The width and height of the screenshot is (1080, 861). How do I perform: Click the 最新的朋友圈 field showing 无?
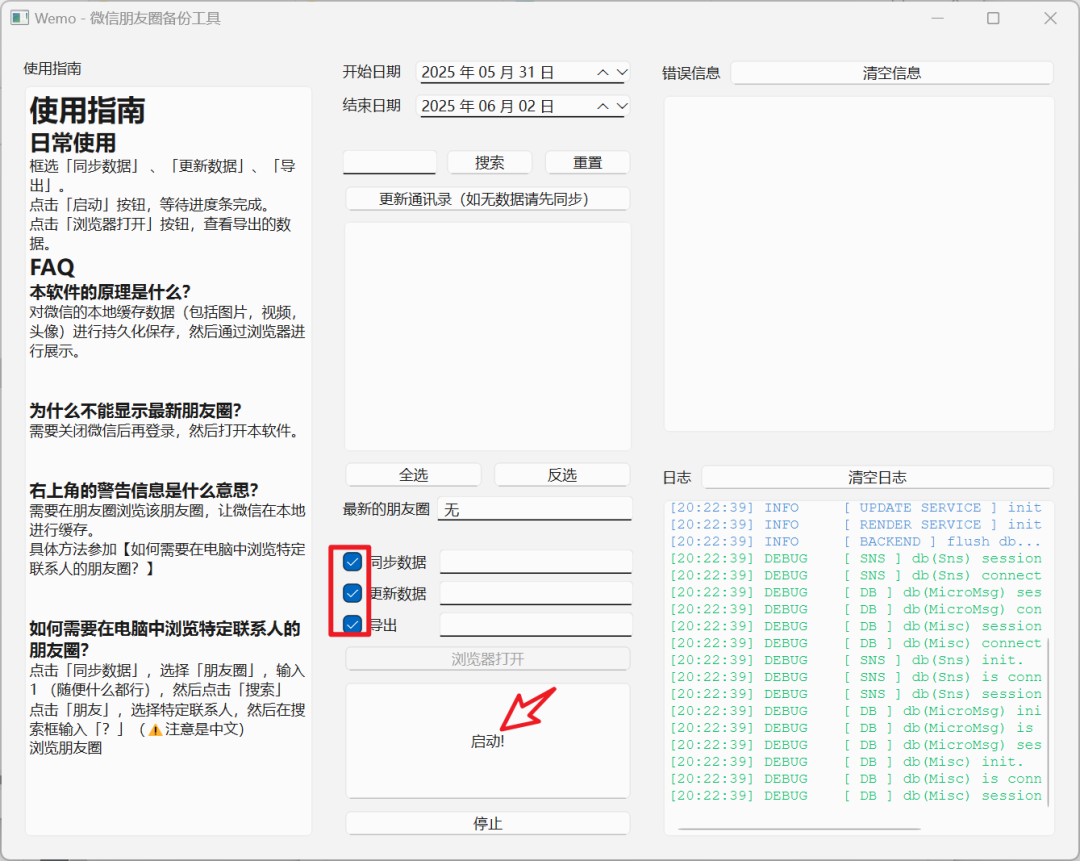(534, 508)
